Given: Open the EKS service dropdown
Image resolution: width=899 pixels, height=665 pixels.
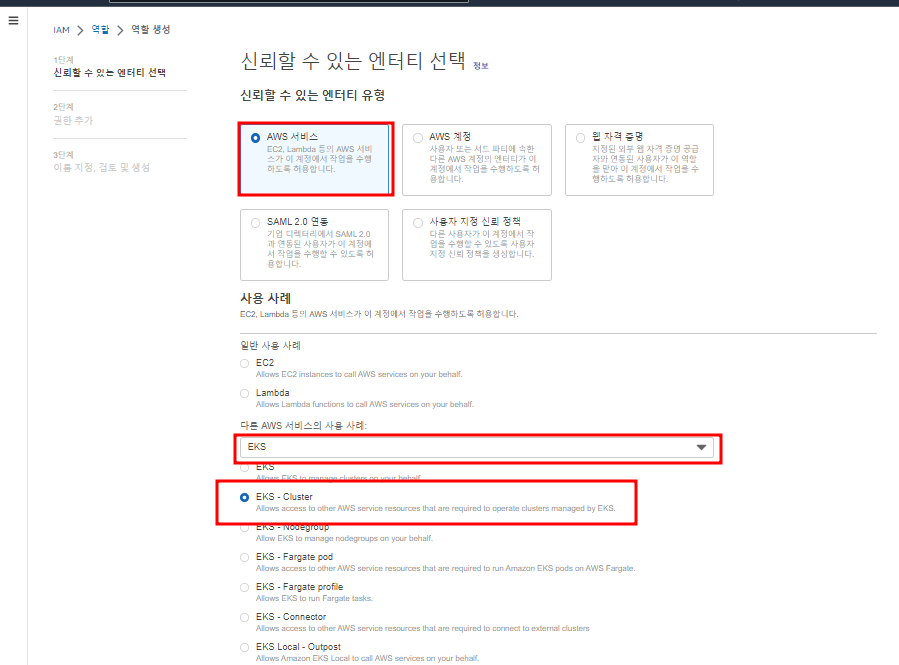Looking at the screenshot, I should click(x=477, y=447).
